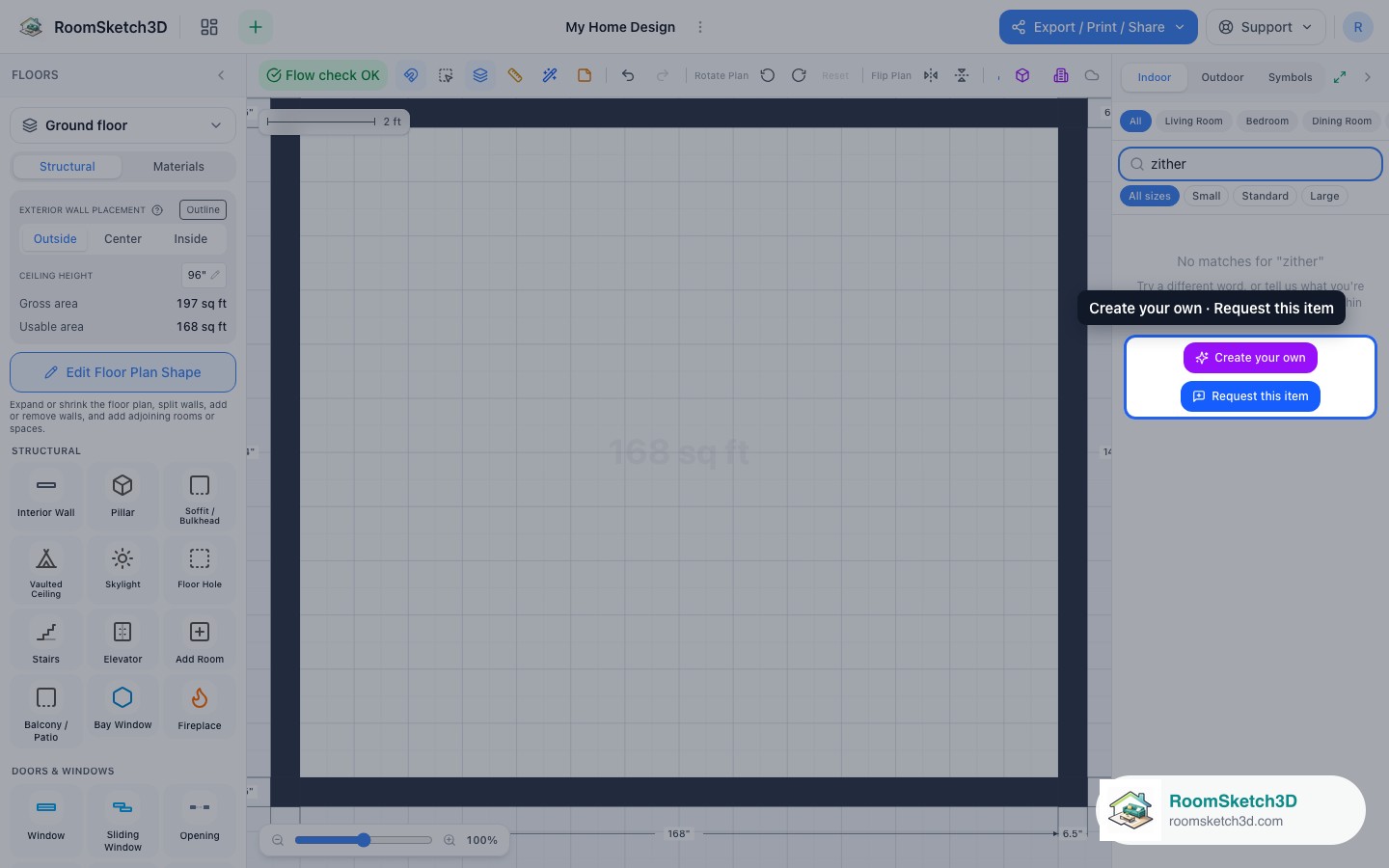Toggle the layers tool in the toolbar

tap(480, 75)
